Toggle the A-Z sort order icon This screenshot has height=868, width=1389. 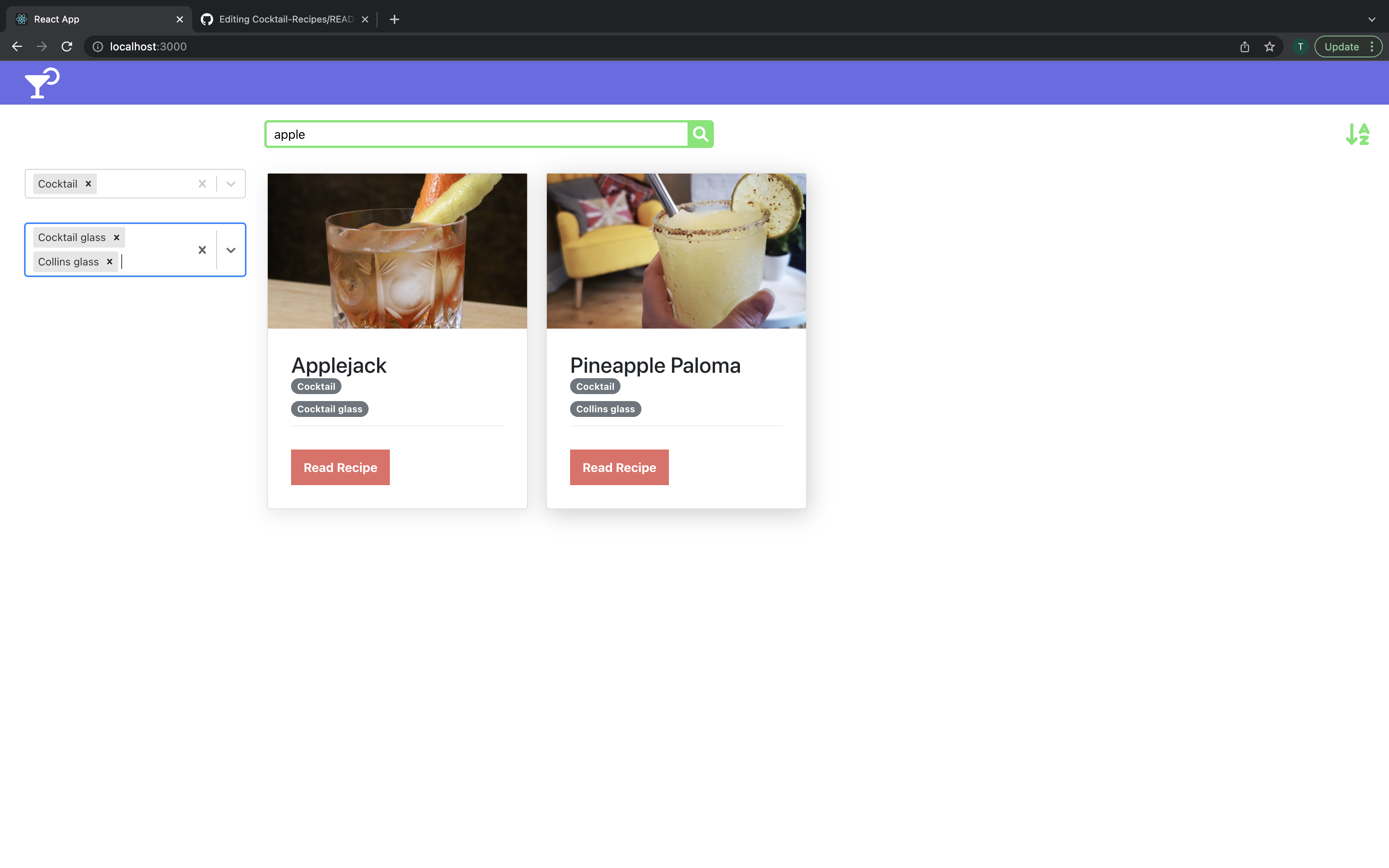[1358, 134]
